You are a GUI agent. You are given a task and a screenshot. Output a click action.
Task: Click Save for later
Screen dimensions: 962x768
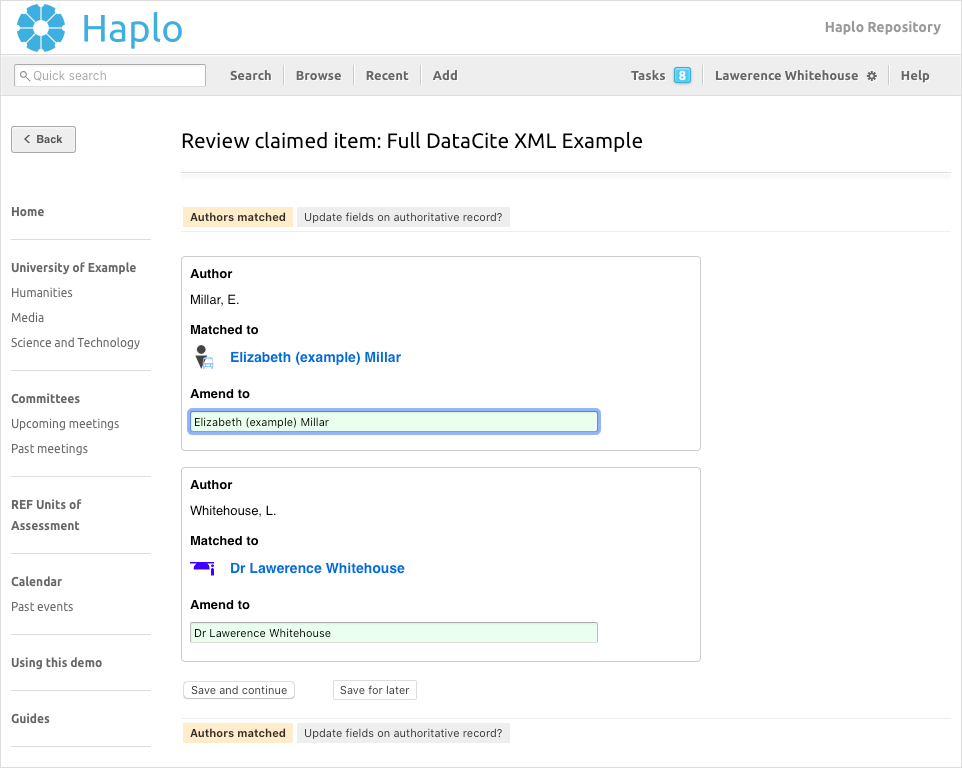click(374, 690)
